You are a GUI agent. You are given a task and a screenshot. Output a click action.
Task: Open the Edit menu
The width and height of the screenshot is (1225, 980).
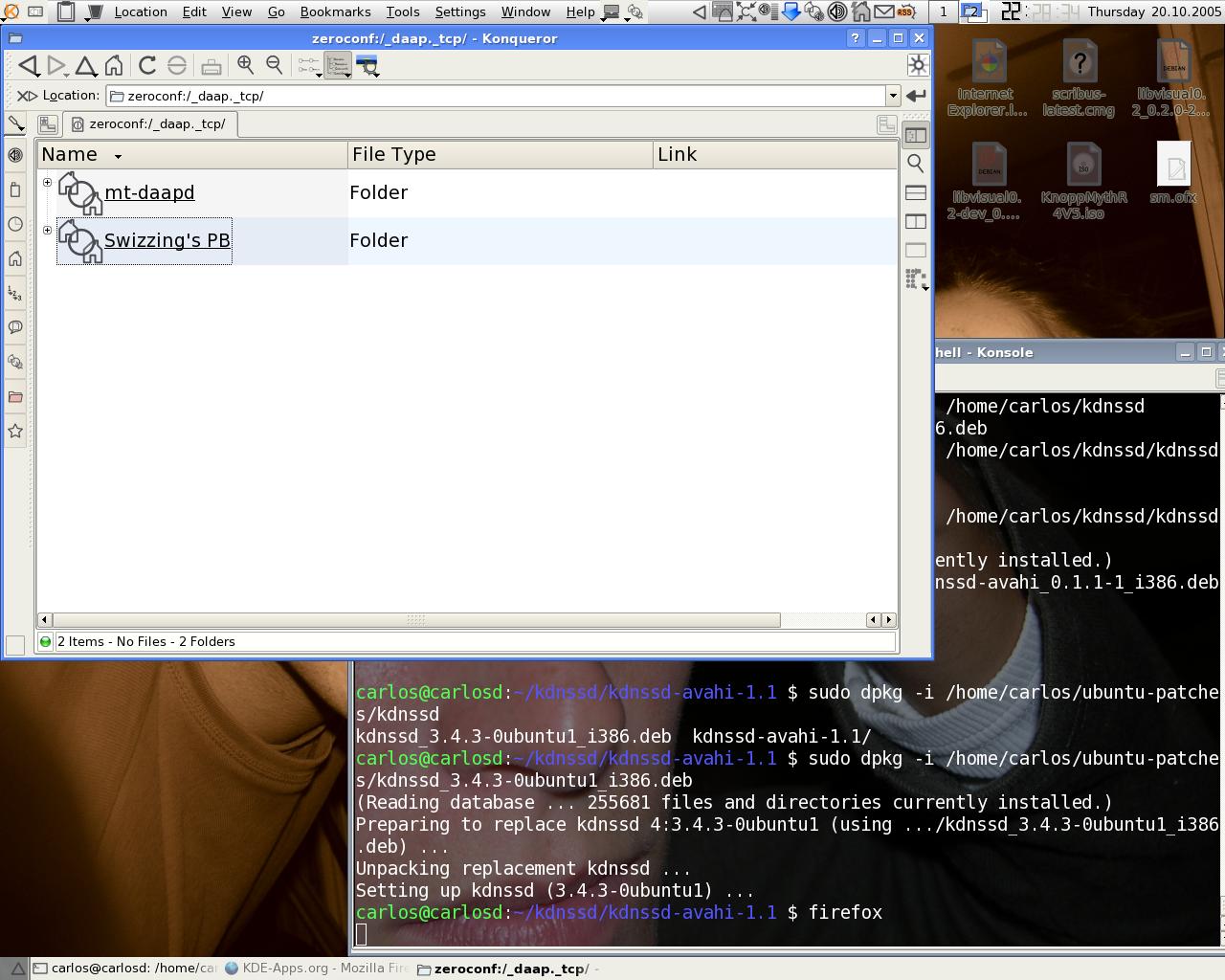coord(194,11)
